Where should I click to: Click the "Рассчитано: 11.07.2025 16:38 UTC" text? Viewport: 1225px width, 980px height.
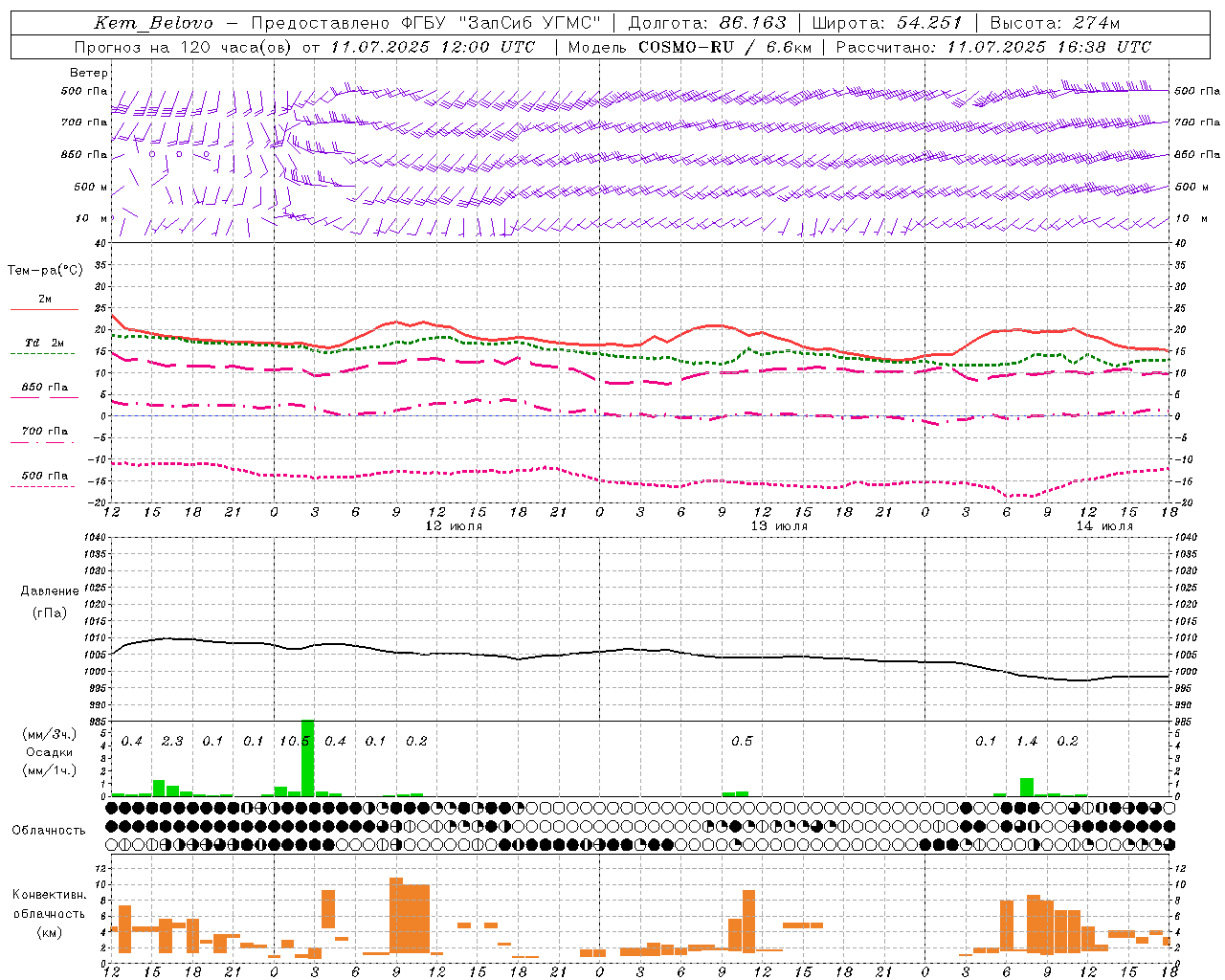[x=993, y=47]
